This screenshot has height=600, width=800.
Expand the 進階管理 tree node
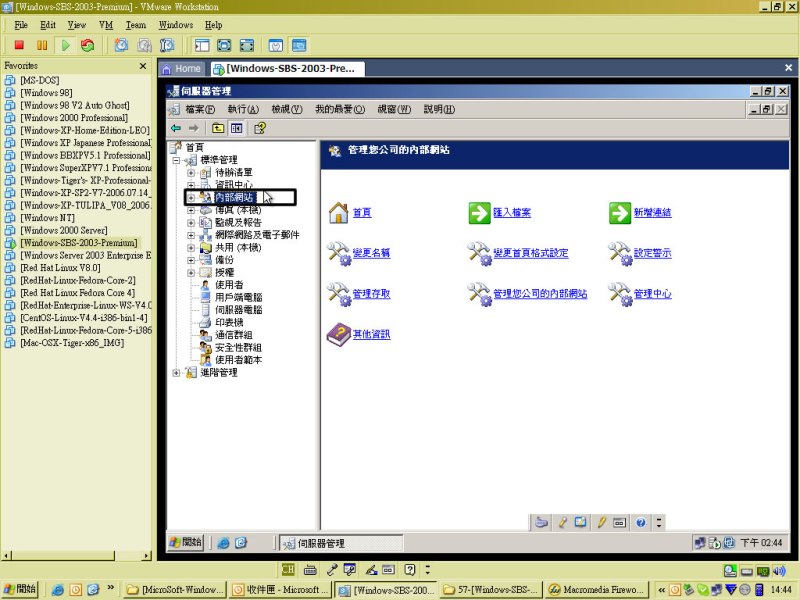[x=176, y=373]
